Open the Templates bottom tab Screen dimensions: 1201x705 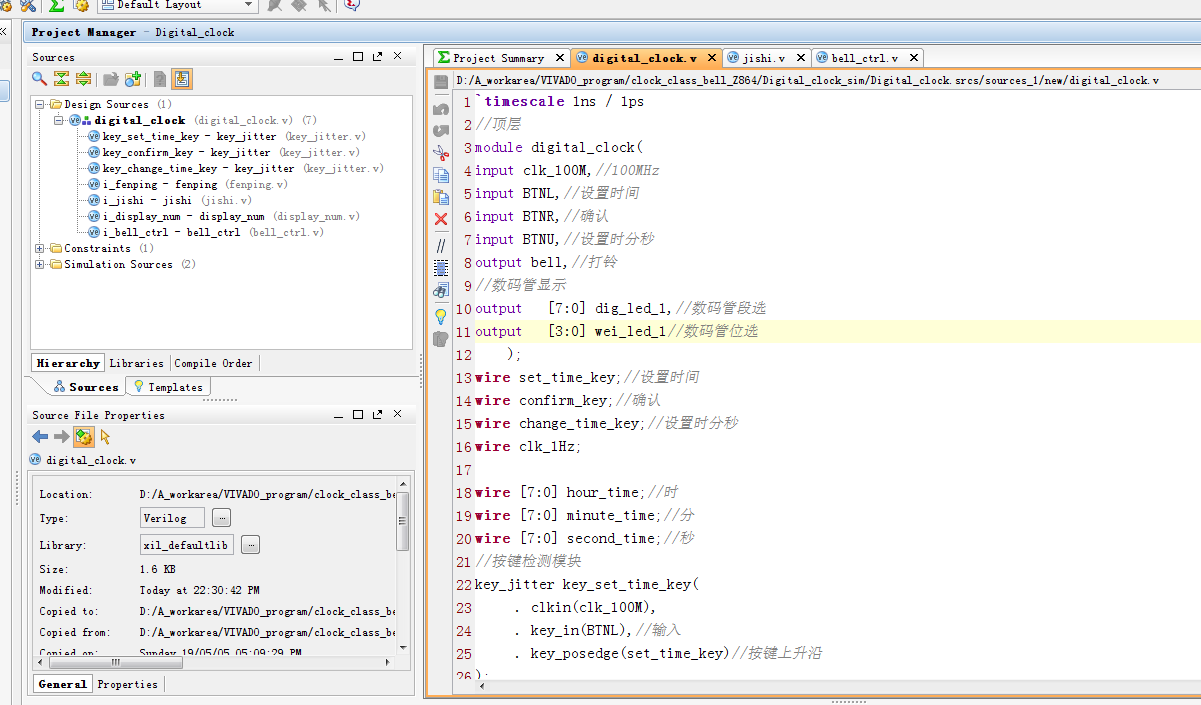tap(168, 387)
